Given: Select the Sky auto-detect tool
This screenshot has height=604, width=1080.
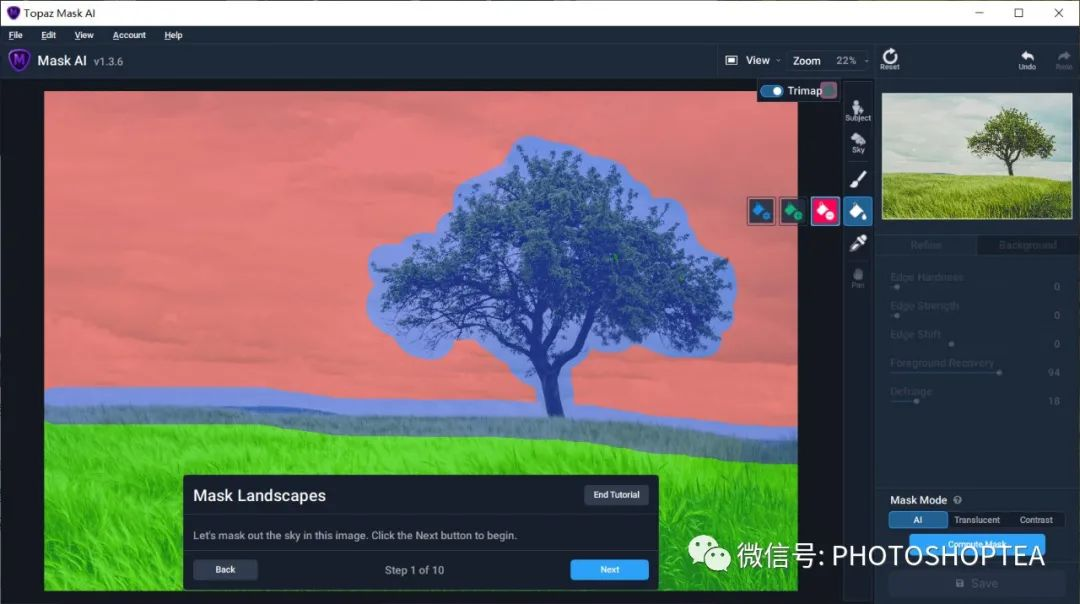Looking at the screenshot, I should 858,143.
